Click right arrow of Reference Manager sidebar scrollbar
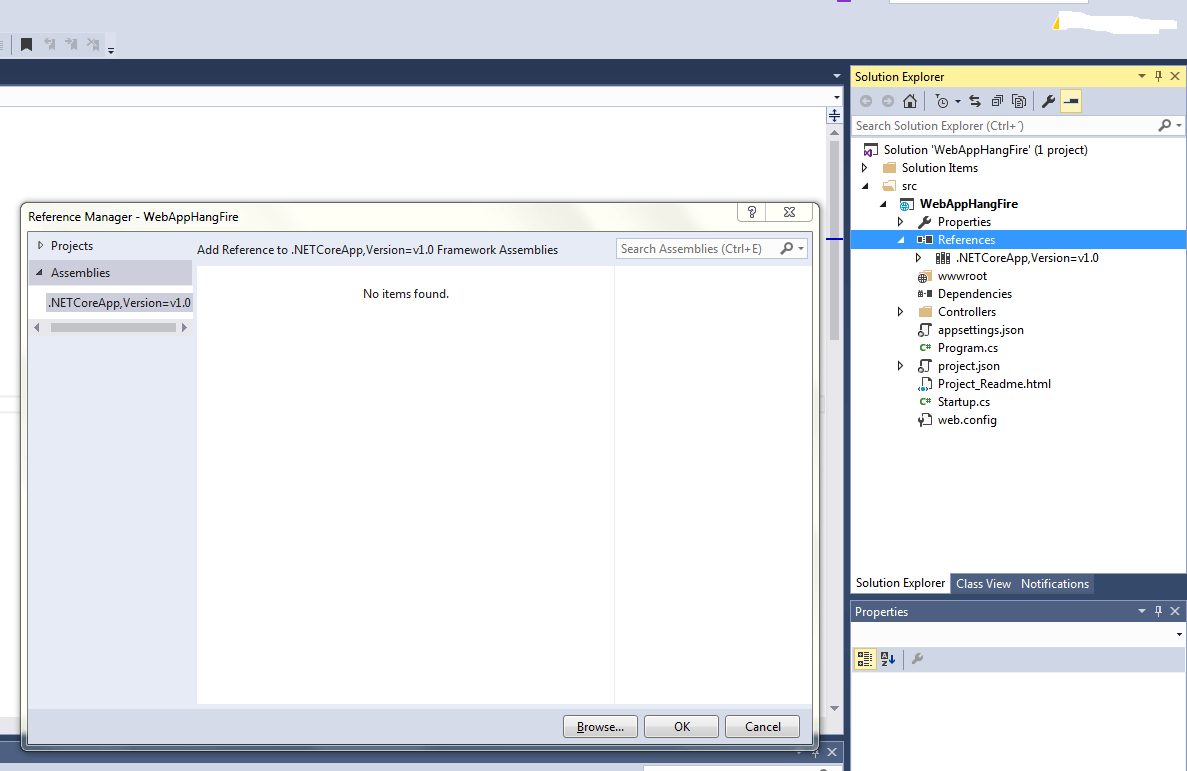 tap(184, 327)
